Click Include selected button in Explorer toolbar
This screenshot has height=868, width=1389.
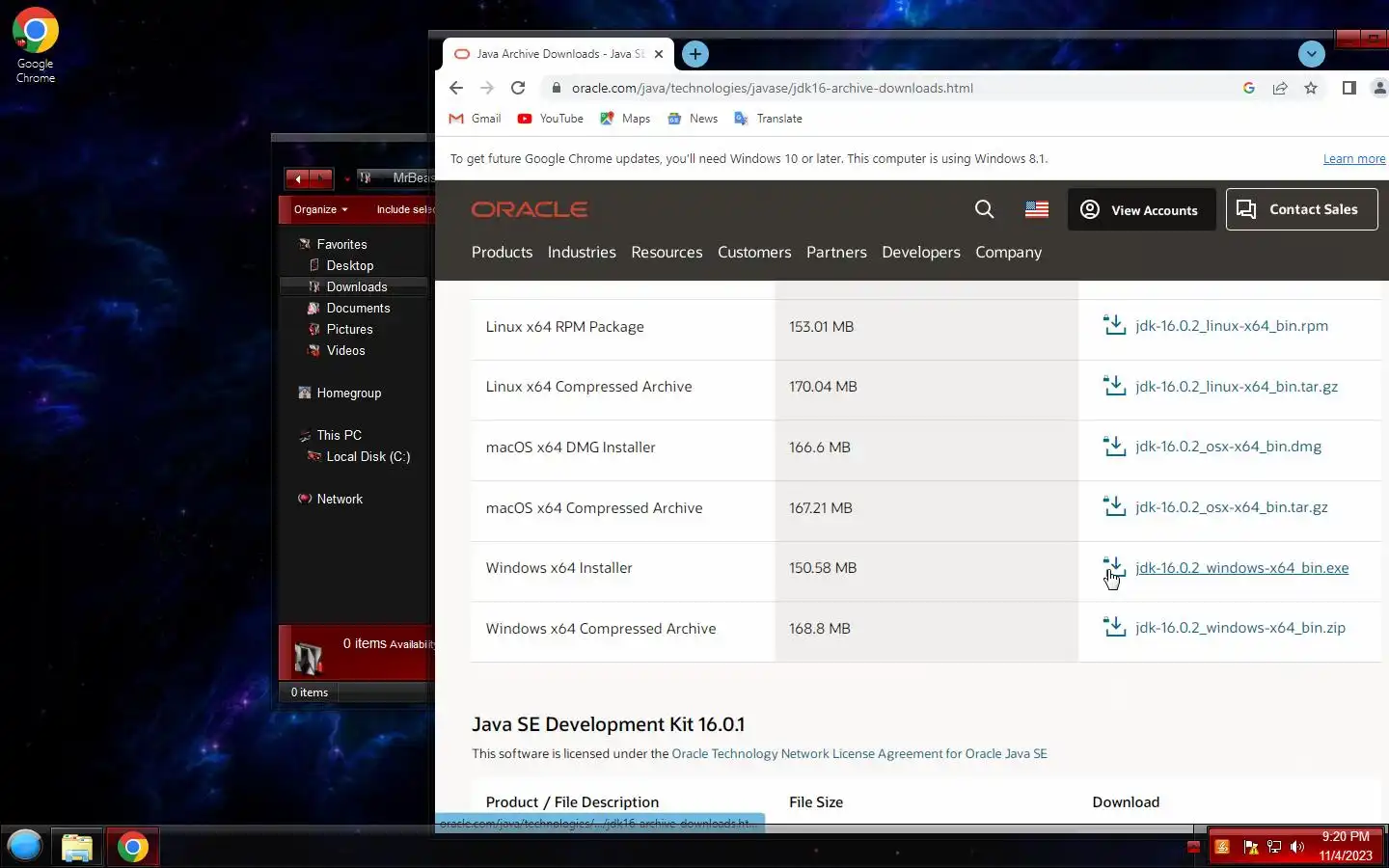pos(404,209)
